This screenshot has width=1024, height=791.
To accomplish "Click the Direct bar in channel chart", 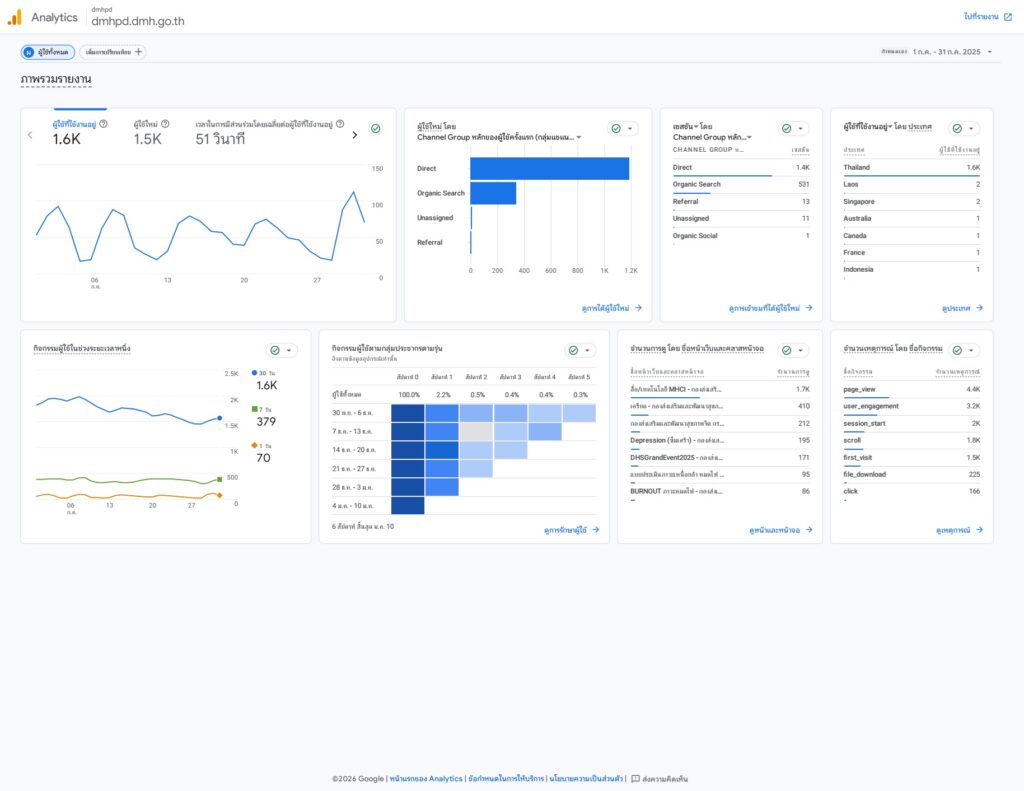I will [x=549, y=168].
